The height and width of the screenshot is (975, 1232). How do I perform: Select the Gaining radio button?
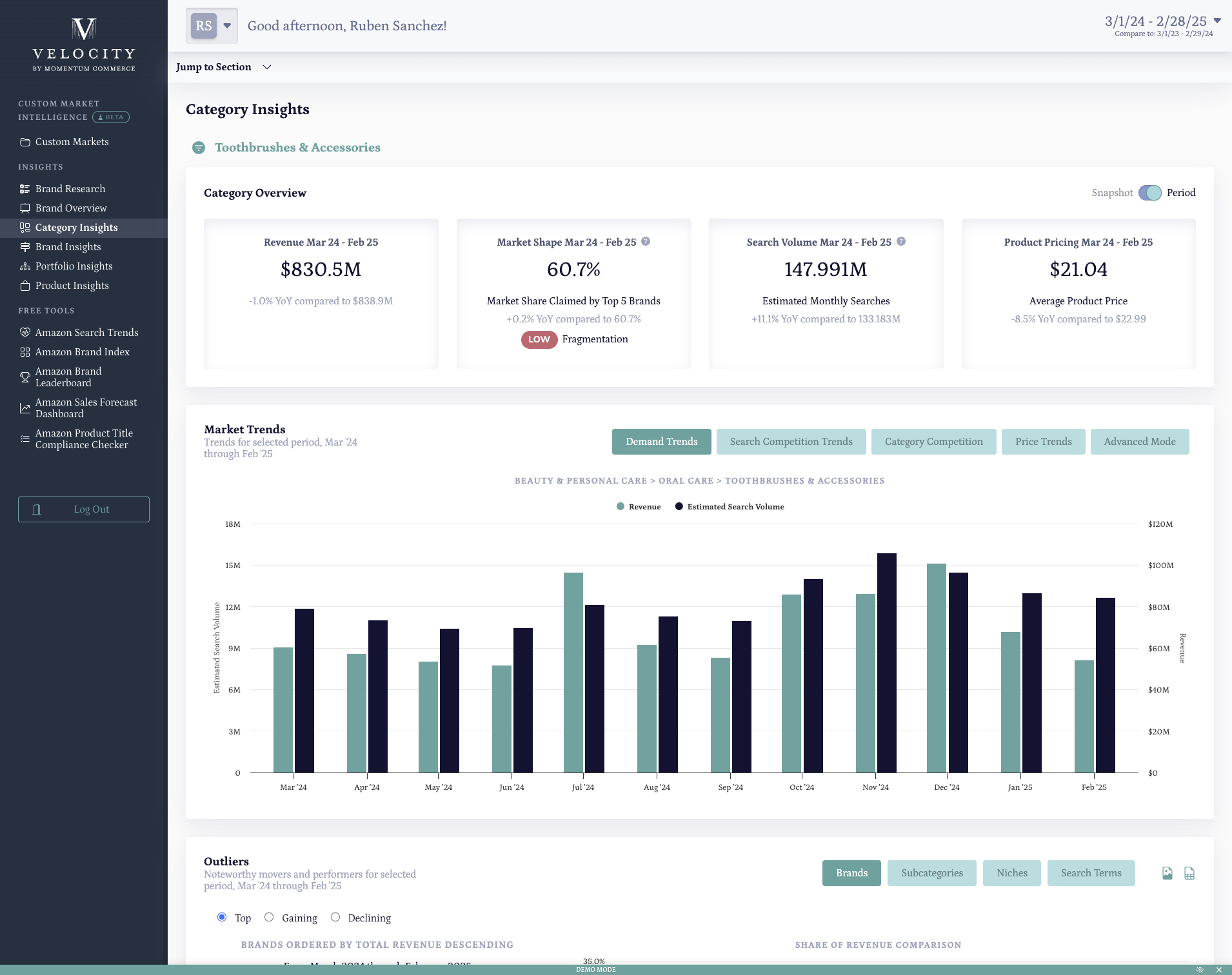pyautogui.click(x=269, y=917)
